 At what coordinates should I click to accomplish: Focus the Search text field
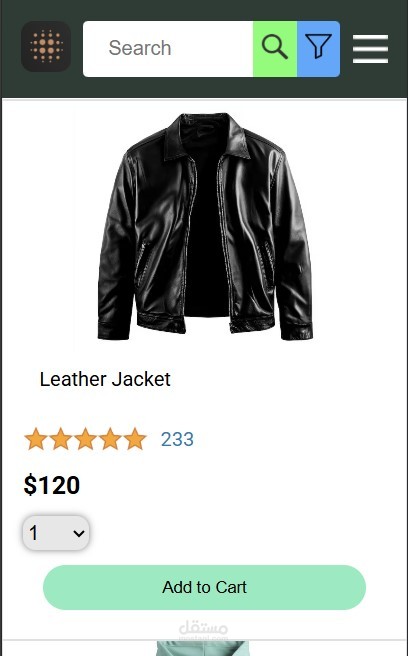tap(168, 49)
